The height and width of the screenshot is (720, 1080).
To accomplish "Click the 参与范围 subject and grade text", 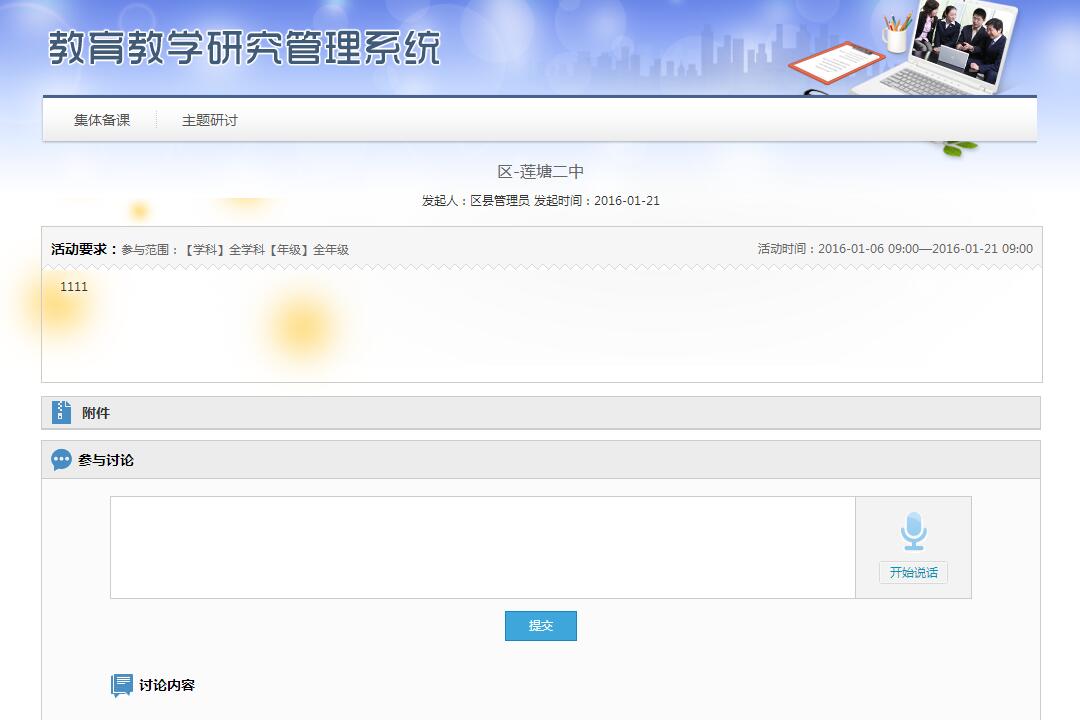I will pos(235,249).
